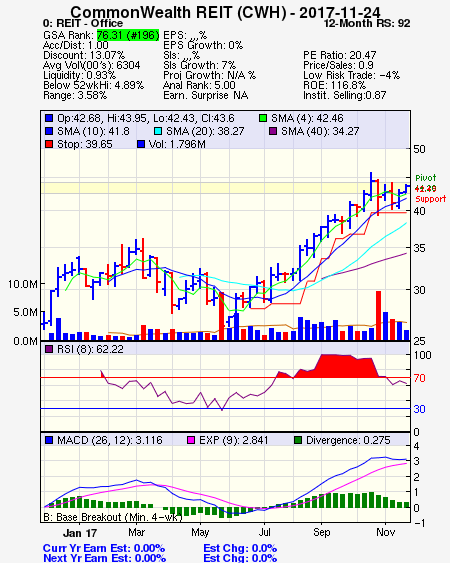
Task: Click the 10.0M volume axis label
Action: pos(23,284)
